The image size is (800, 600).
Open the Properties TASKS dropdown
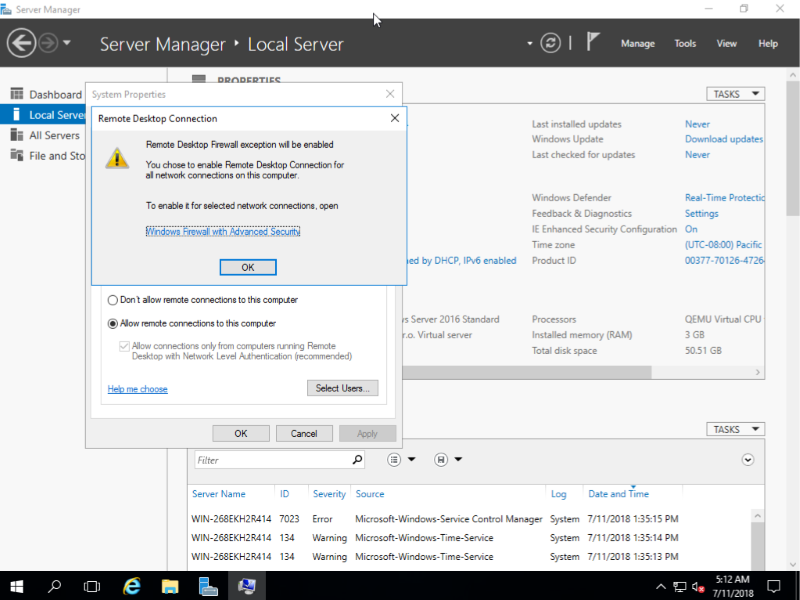tap(735, 94)
